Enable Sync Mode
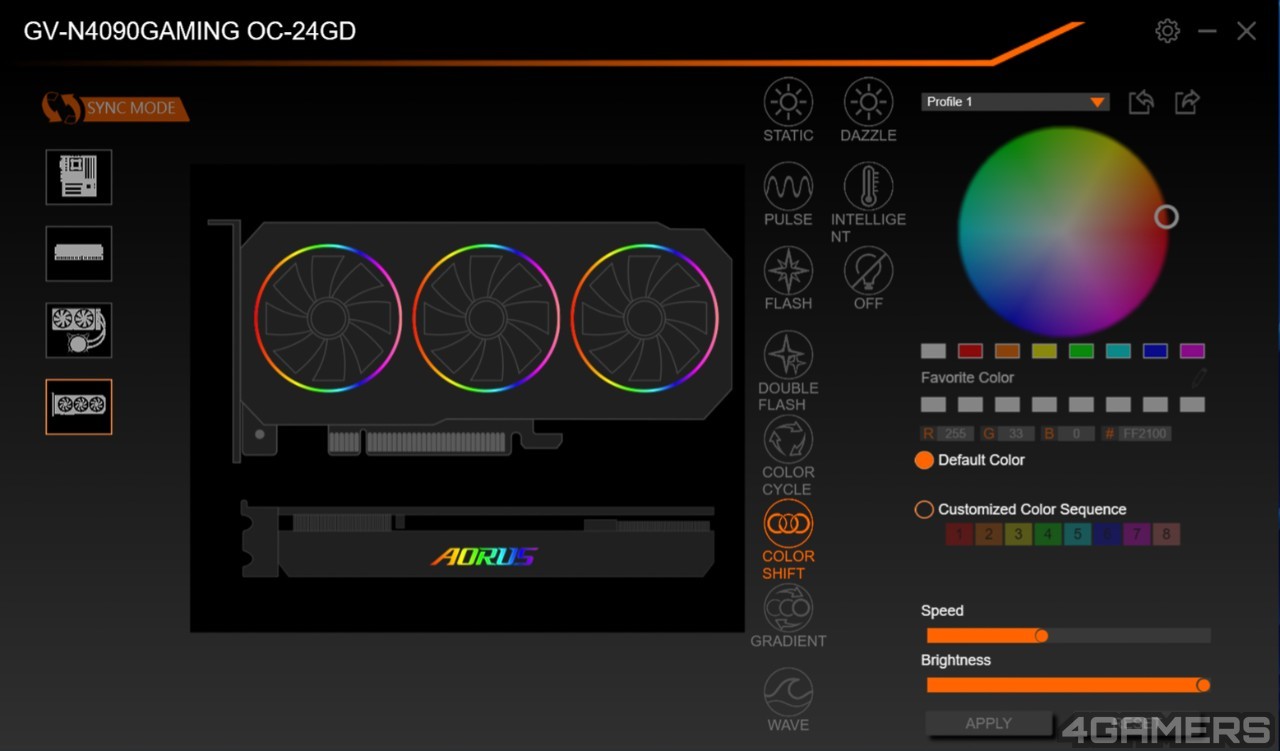 (115, 108)
